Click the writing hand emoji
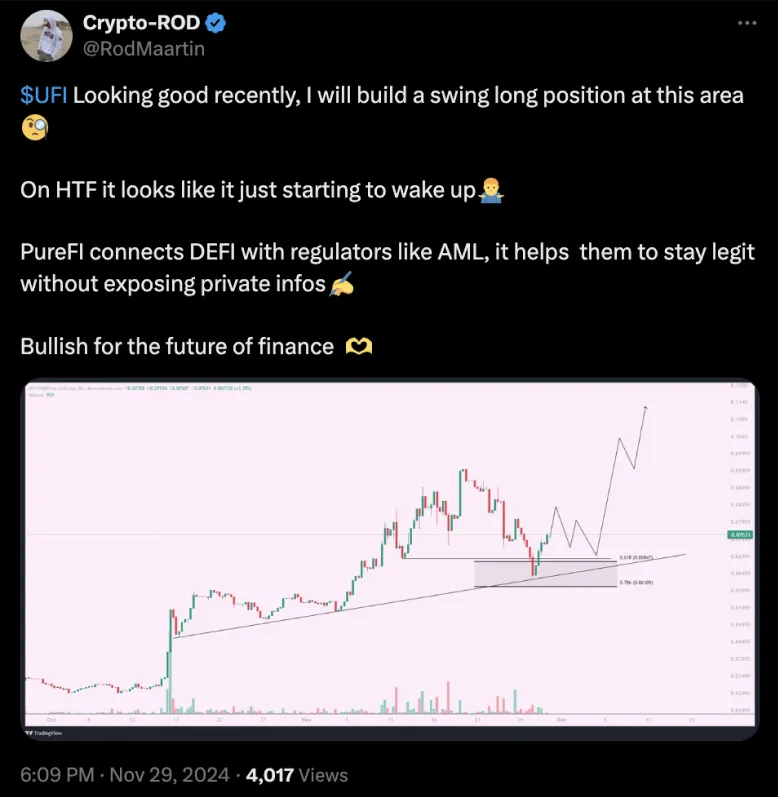Image resolution: width=778 pixels, height=797 pixels. click(x=342, y=284)
